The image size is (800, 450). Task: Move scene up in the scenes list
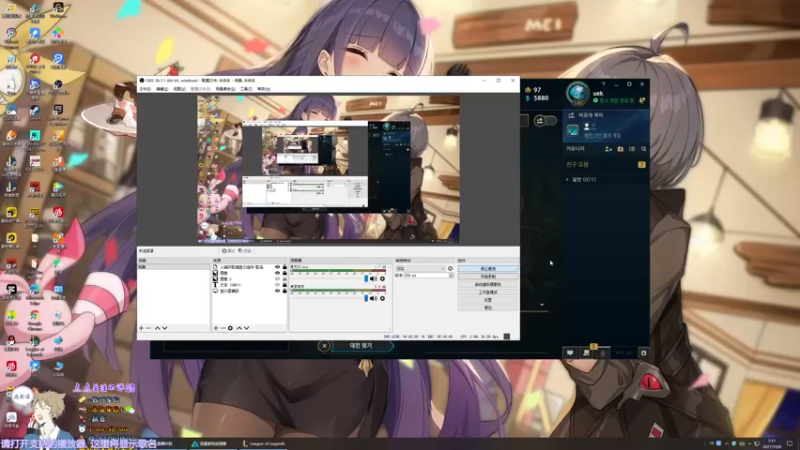click(x=157, y=328)
